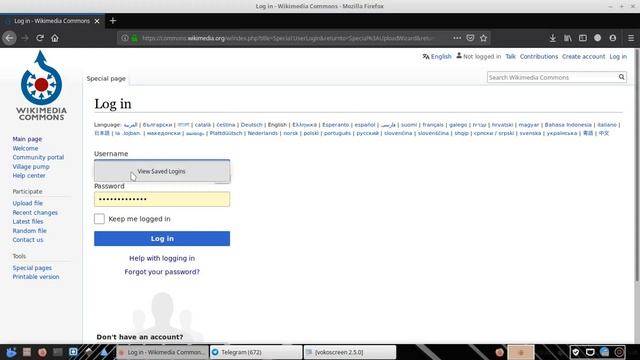Go to the Firefox Home icon

55,38
